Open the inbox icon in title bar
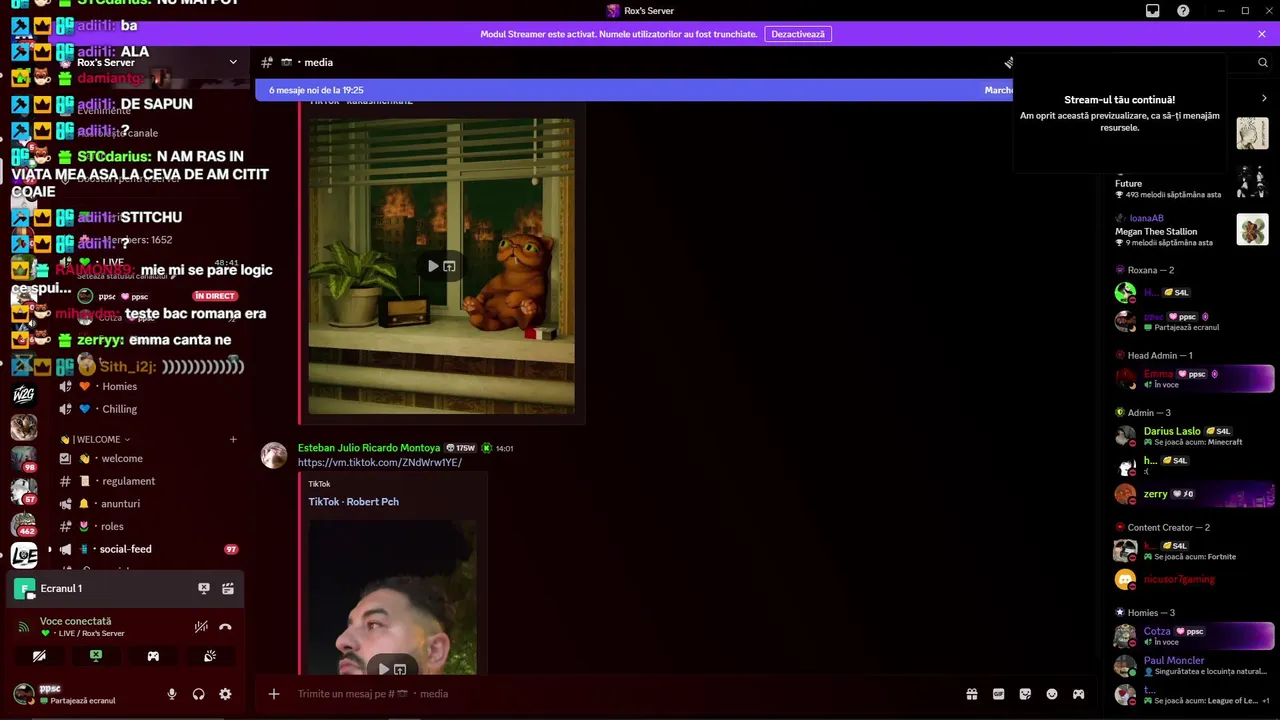The image size is (1280, 720). pyautogui.click(x=1153, y=11)
